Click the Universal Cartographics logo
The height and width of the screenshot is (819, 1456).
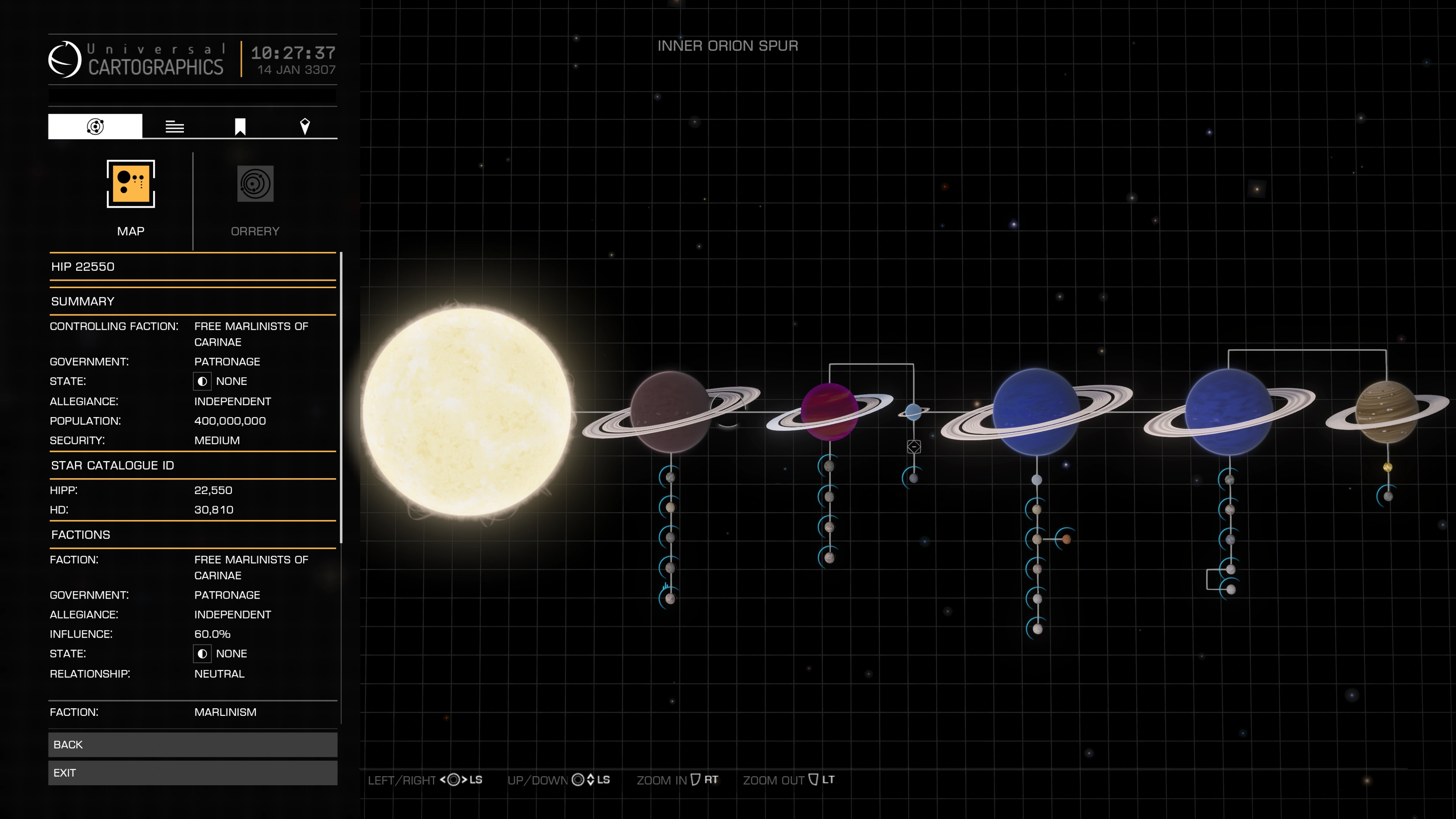coord(66,60)
